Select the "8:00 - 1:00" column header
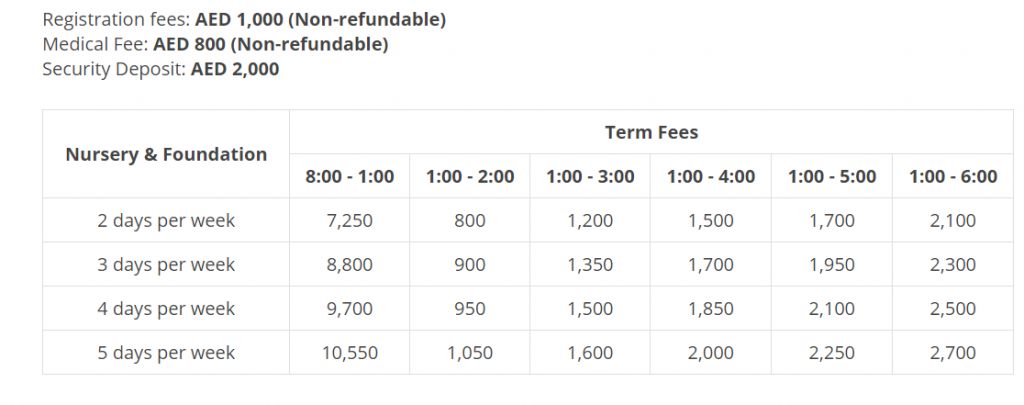Screen dimensions: 1024x405 (x=350, y=177)
